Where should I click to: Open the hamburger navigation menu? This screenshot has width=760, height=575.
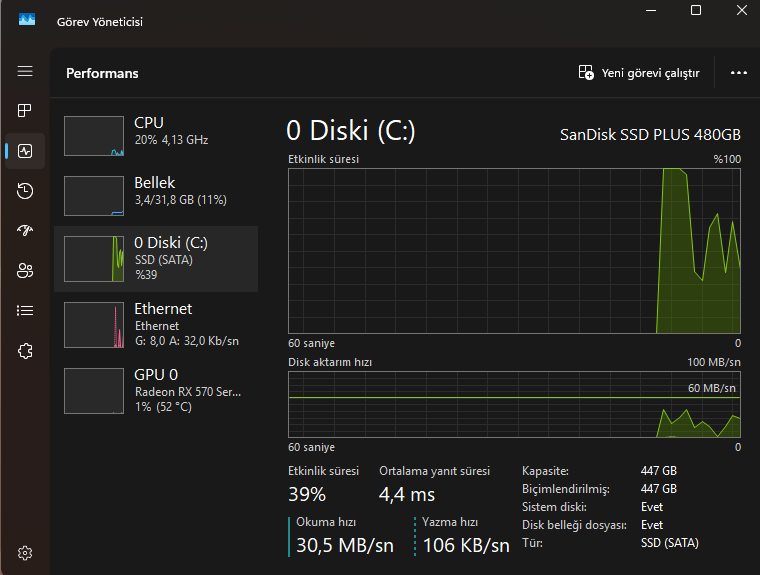25,71
